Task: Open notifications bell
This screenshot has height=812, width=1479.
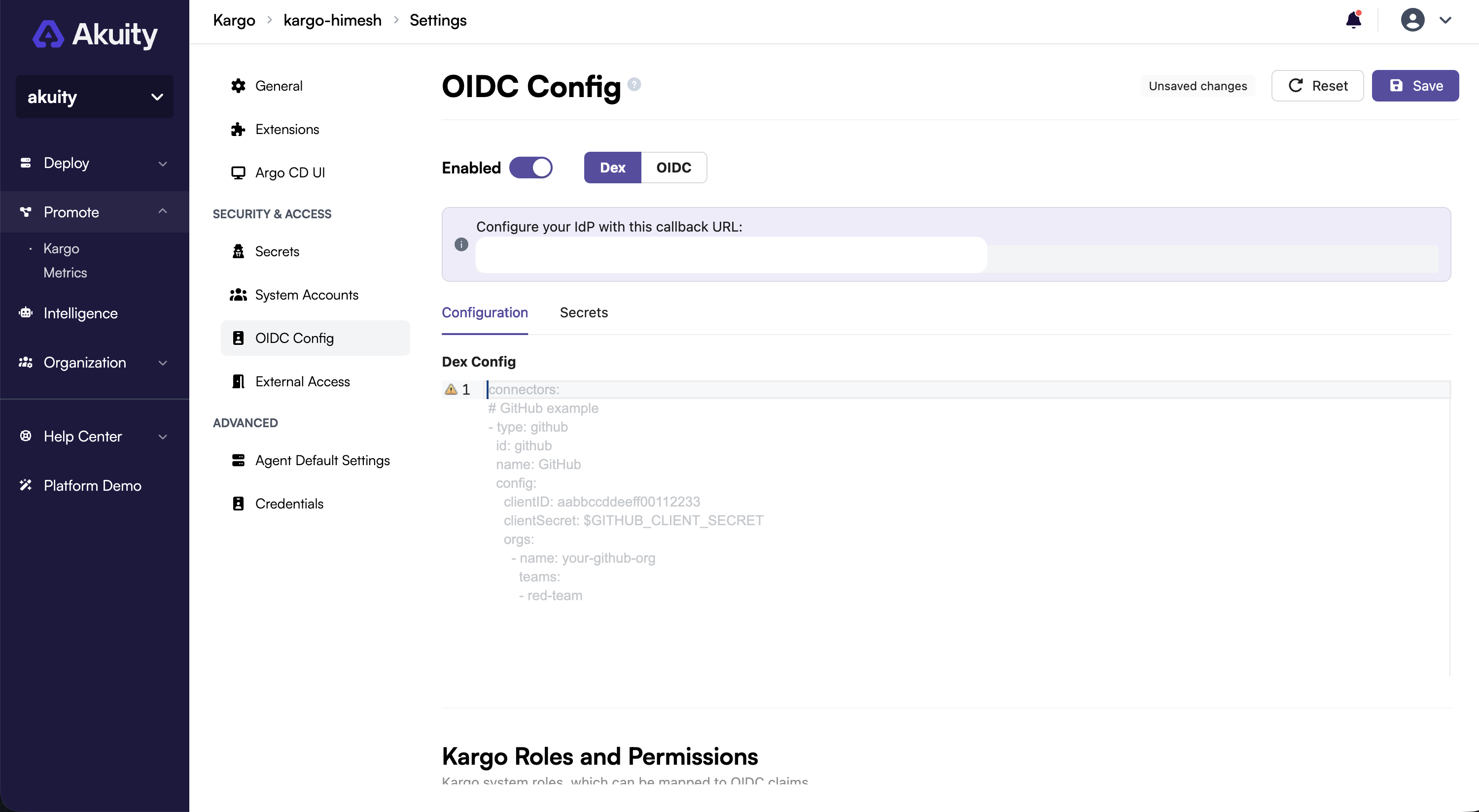Action: (1353, 20)
